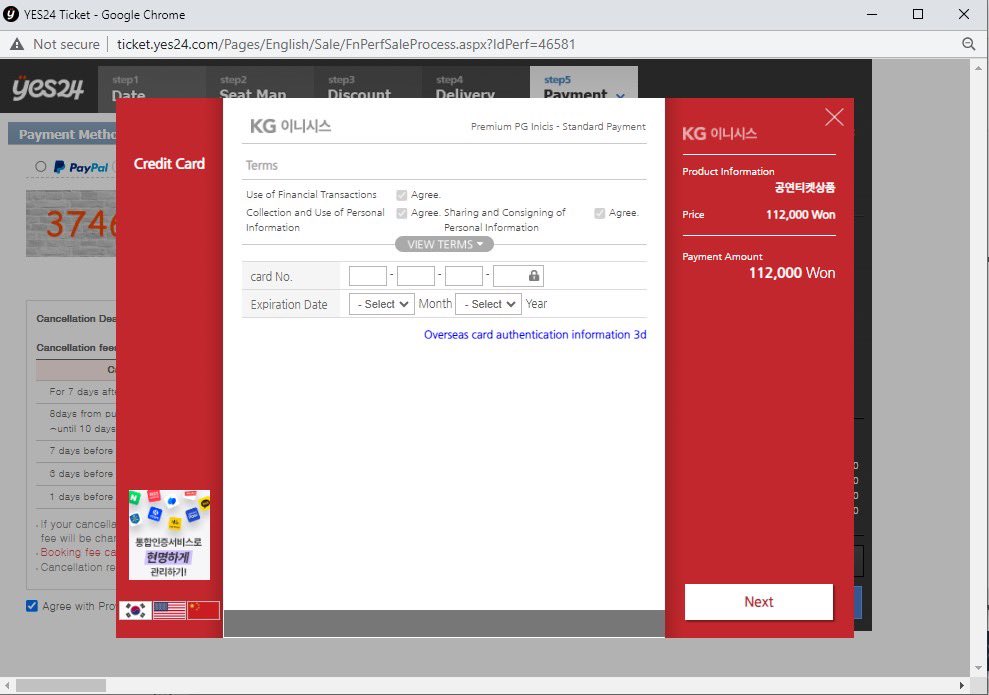Toggle Use of Financial Transactions Agree checkbox
This screenshot has width=989, height=695.
(x=401, y=195)
